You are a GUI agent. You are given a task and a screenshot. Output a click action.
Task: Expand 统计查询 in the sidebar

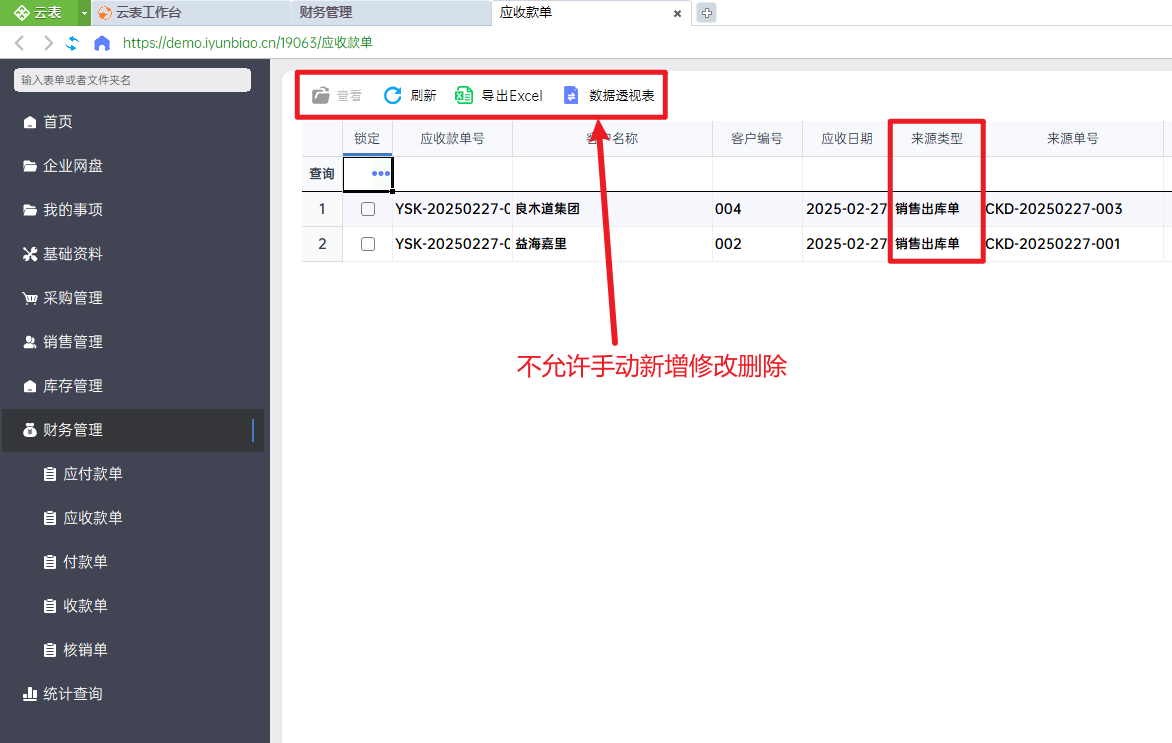pos(133,694)
